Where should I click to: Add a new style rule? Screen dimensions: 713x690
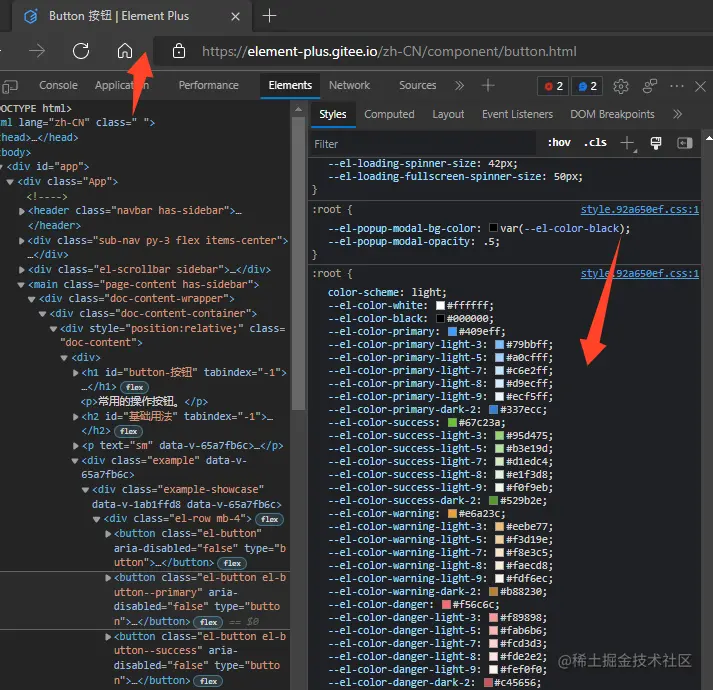click(x=628, y=143)
